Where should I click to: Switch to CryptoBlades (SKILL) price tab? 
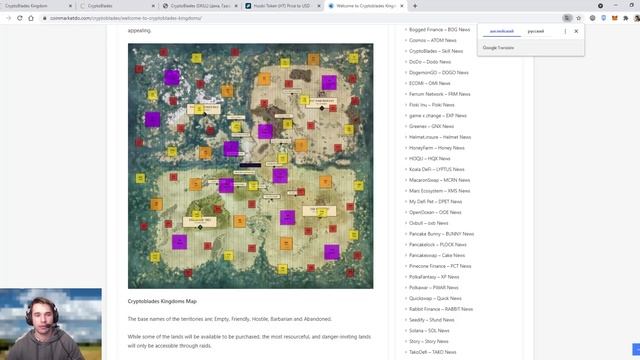pyautogui.click(x=200, y=6)
